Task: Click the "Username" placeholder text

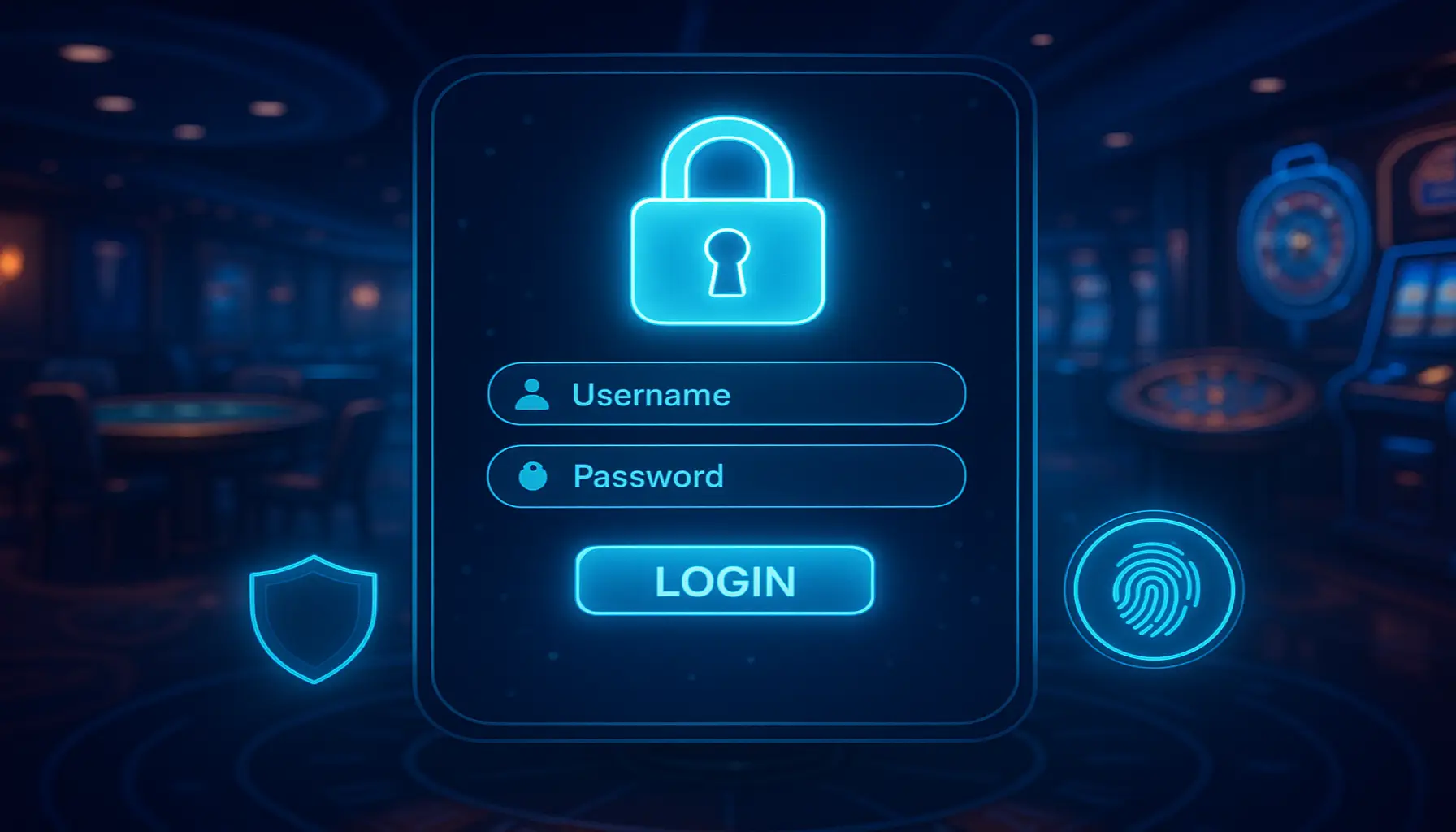Action: [x=651, y=395]
